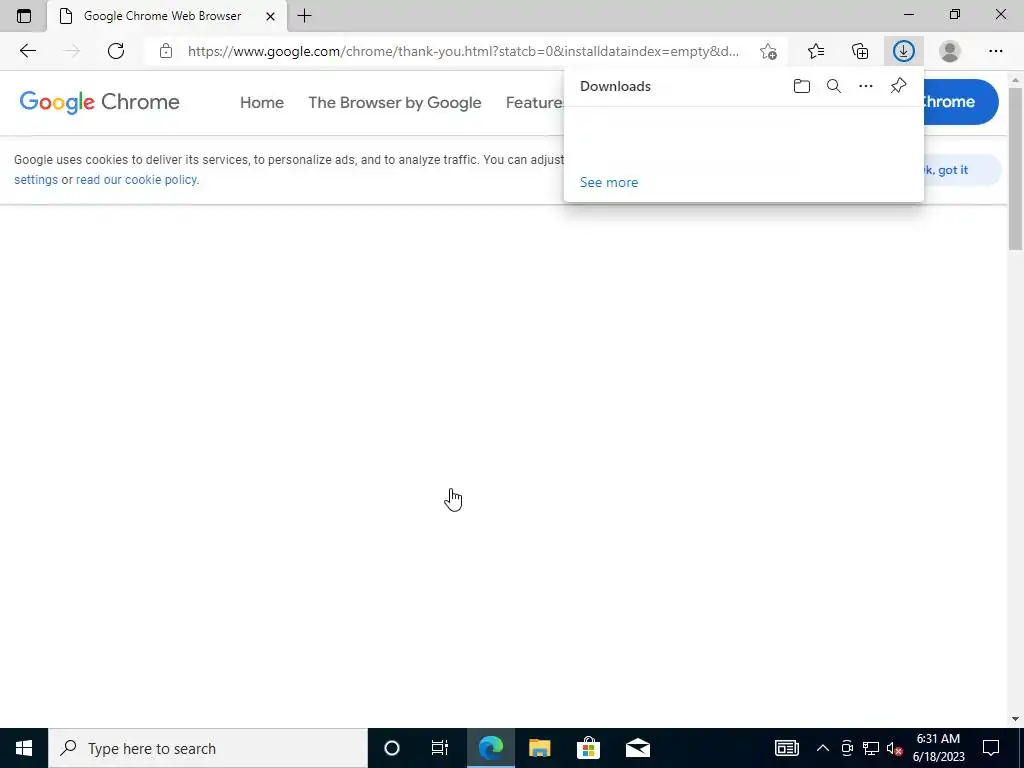The height and width of the screenshot is (768, 1024).
Task: Open the Collections panel
Action: tap(860, 51)
